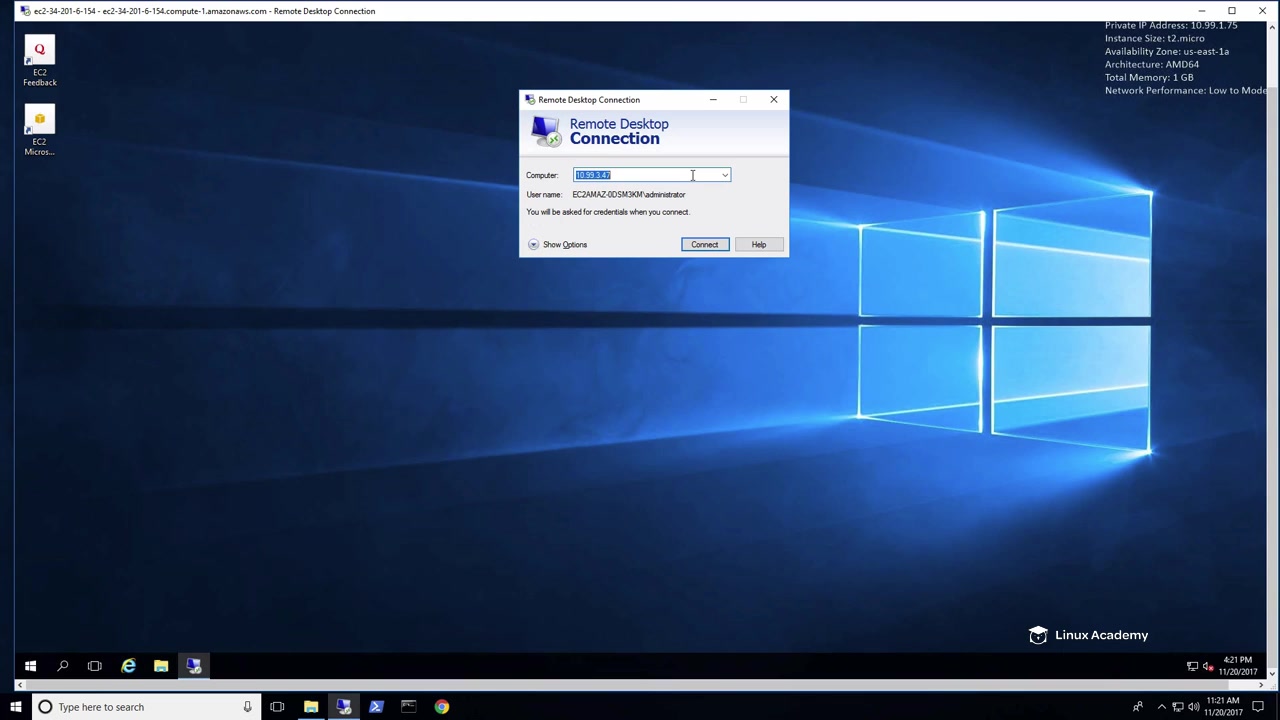Click the horizontal scrollbar left arrow
Screen dimensions: 1280x720
point(20,685)
